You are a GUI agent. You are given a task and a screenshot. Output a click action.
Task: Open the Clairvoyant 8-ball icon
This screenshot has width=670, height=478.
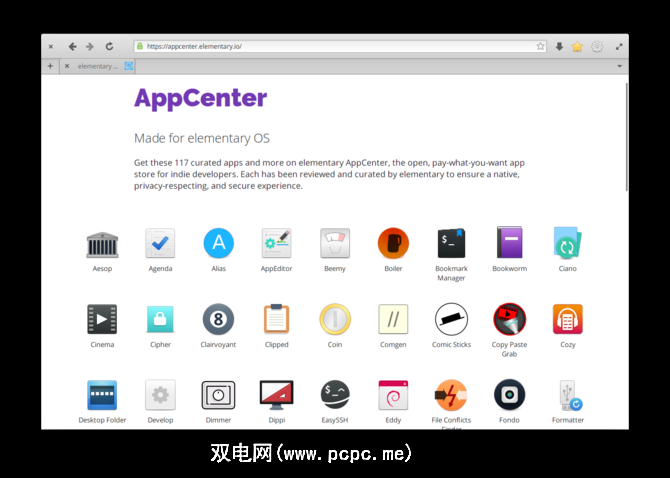click(218, 319)
